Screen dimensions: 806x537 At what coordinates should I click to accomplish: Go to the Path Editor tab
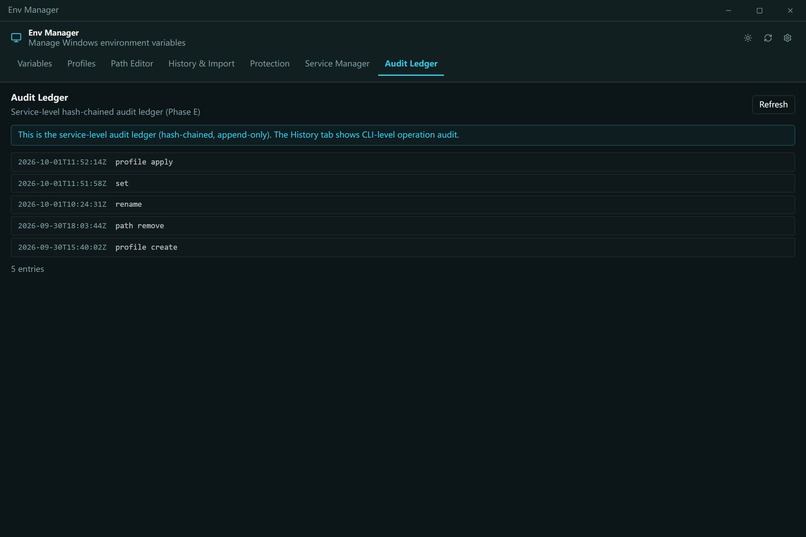pyautogui.click(x=132, y=64)
